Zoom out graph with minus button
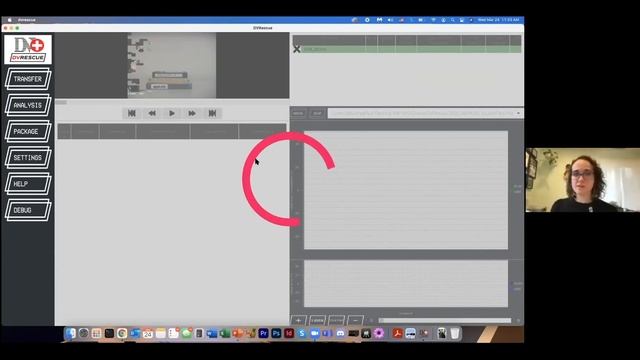Image resolution: width=640 pixels, height=360 pixels. click(x=355, y=320)
